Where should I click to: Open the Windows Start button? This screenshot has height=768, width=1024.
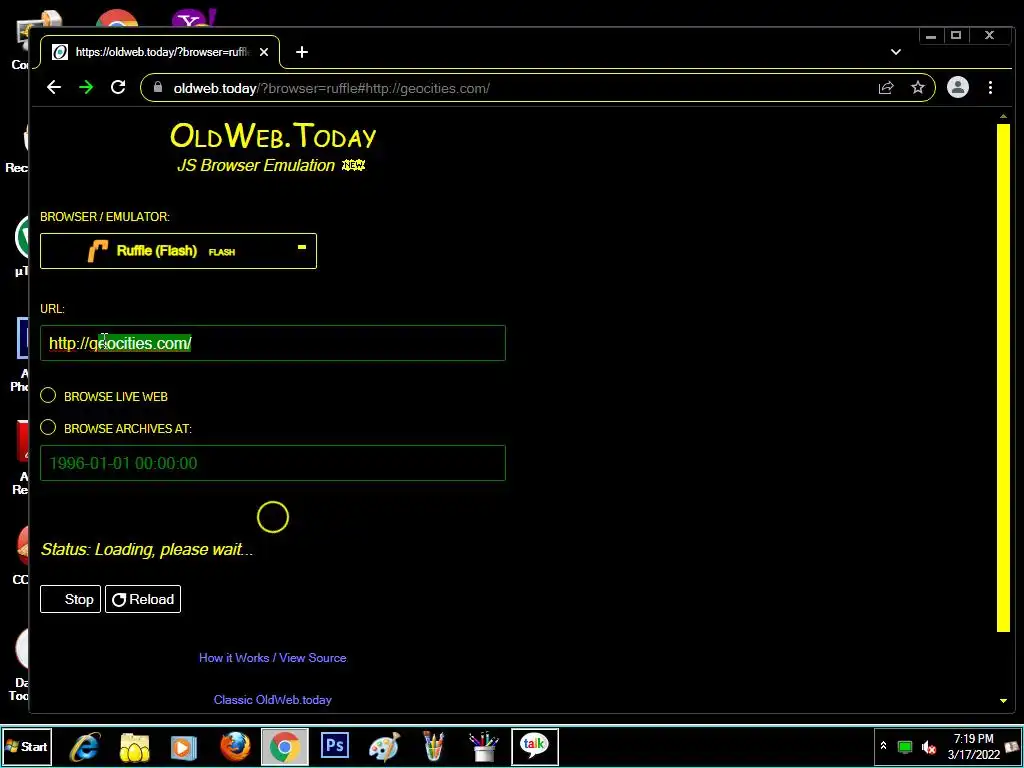click(27, 746)
